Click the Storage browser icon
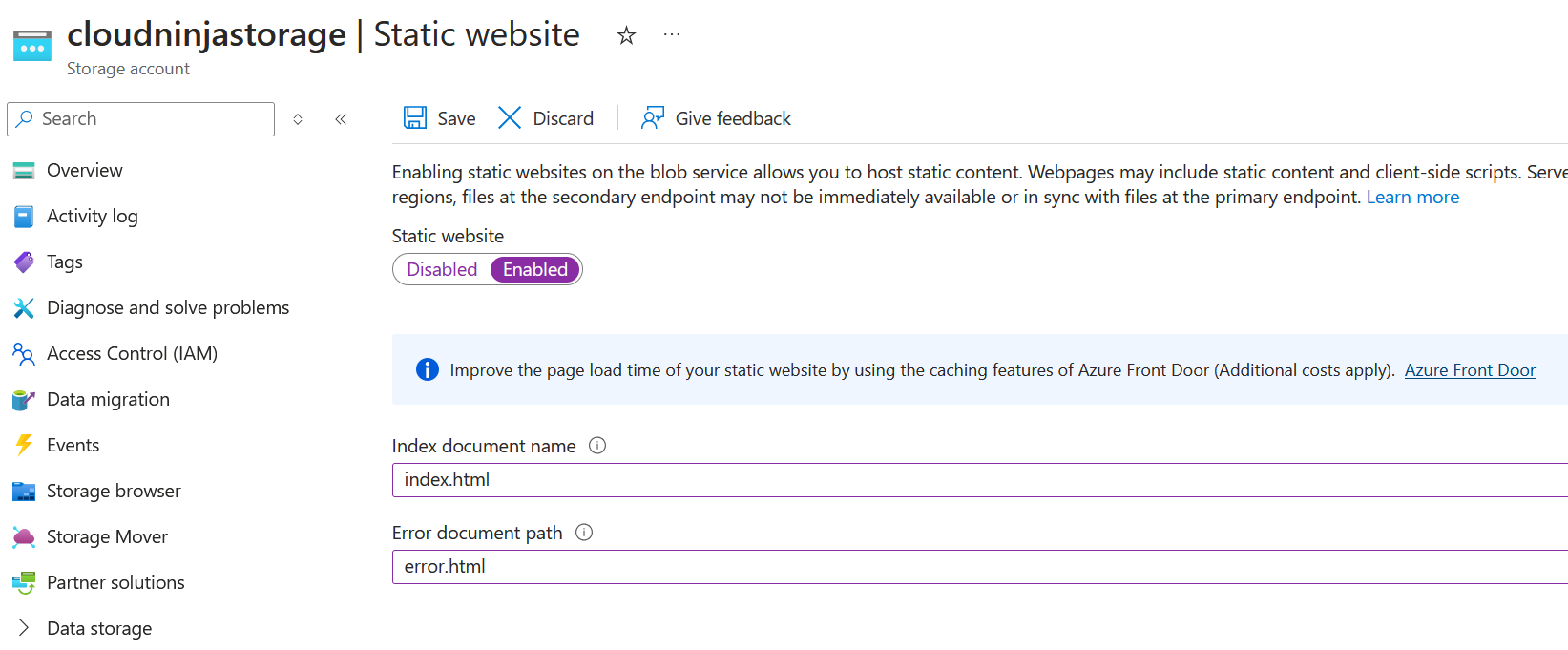 [x=24, y=492]
